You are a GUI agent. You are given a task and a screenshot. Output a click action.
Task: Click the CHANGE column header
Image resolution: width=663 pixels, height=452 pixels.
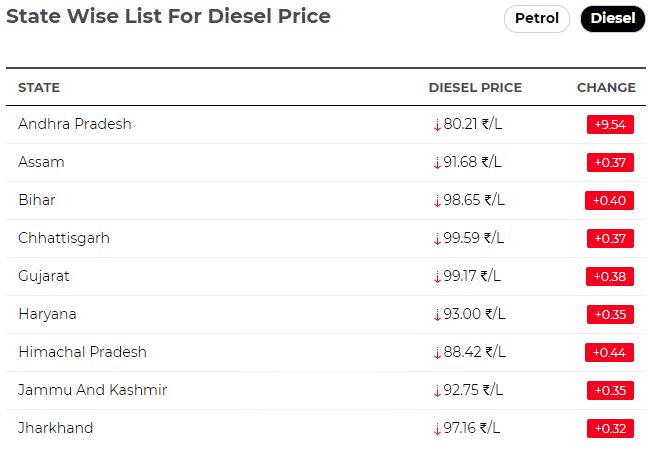click(606, 88)
